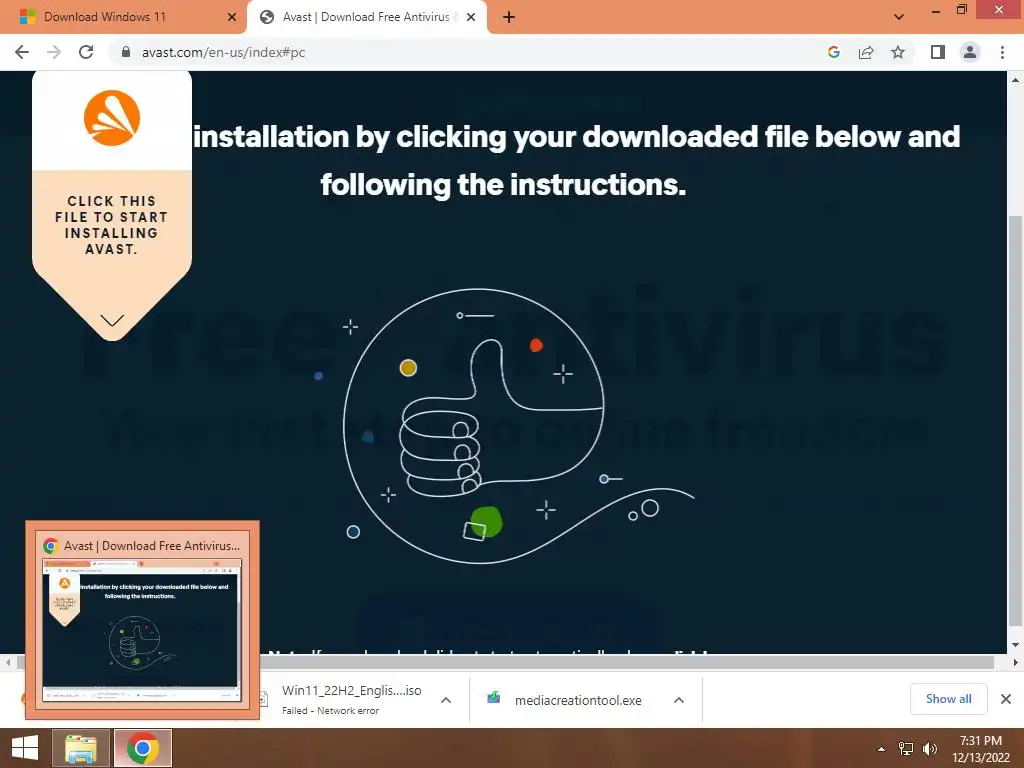Click the orange Avast logo
The height and width of the screenshot is (768, 1024).
pos(112,118)
